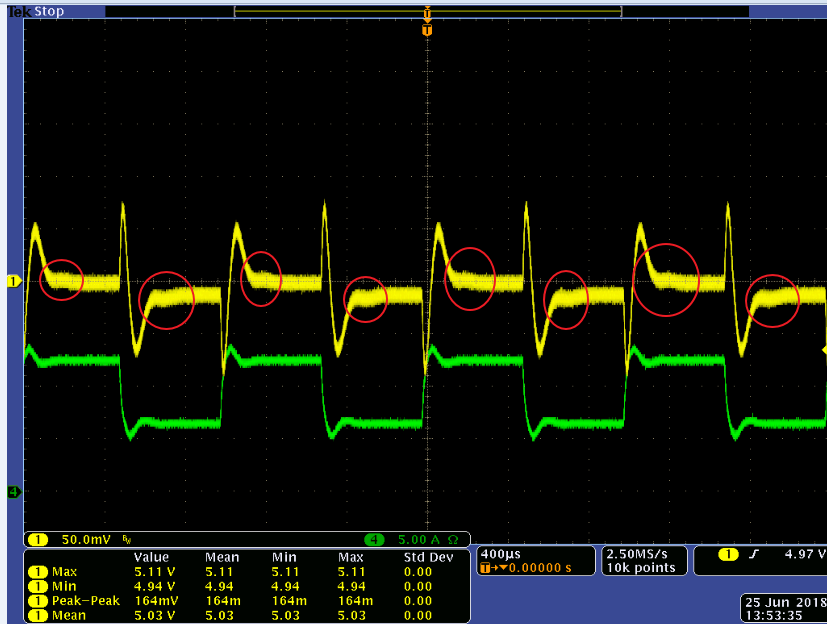The image size is (827, 624).
Task: Click the bandwidth limit Bw indicator
Action: 127,540
